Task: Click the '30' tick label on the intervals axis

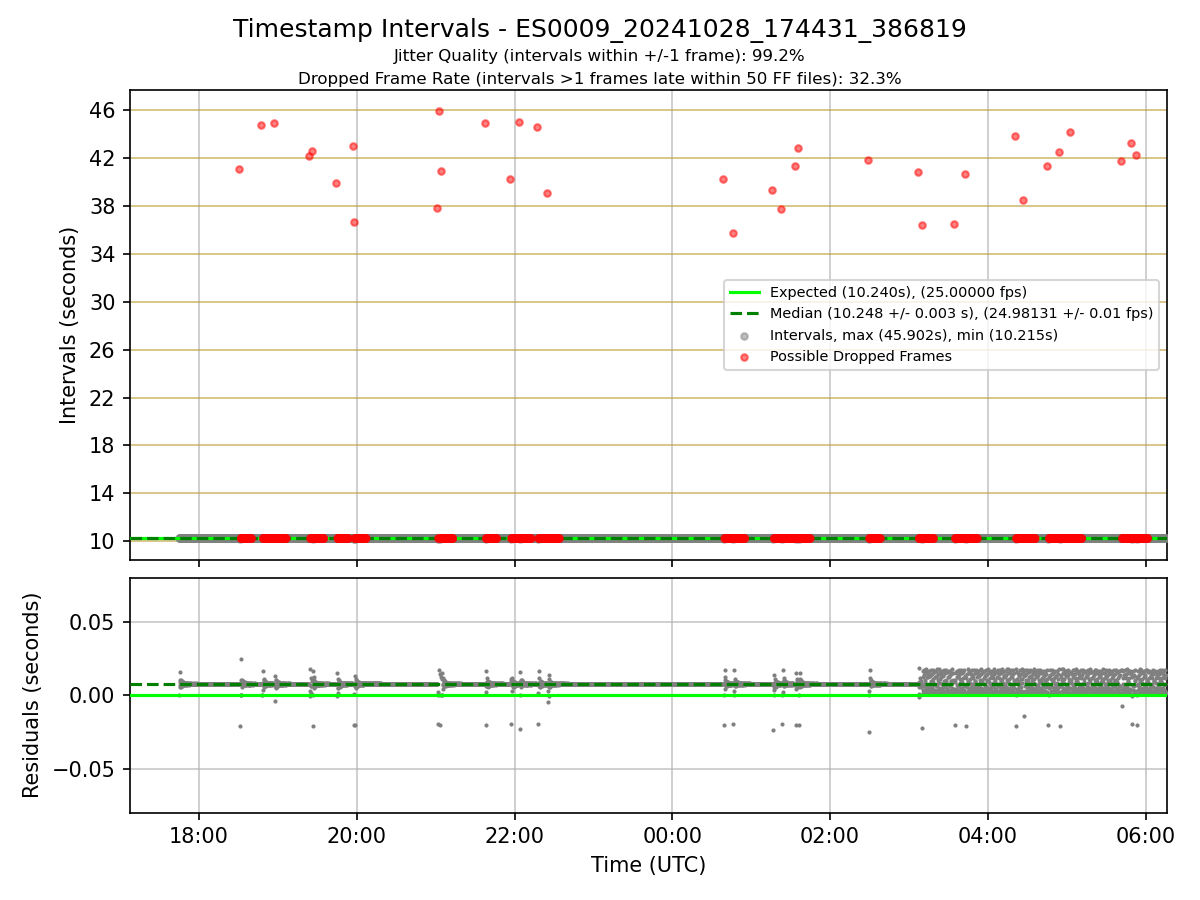Action: coord(105,302)
